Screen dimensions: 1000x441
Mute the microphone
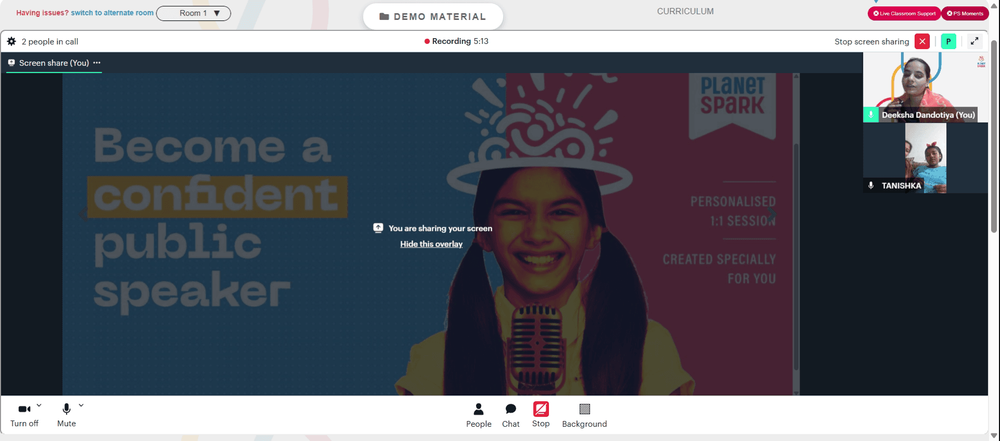66,415
